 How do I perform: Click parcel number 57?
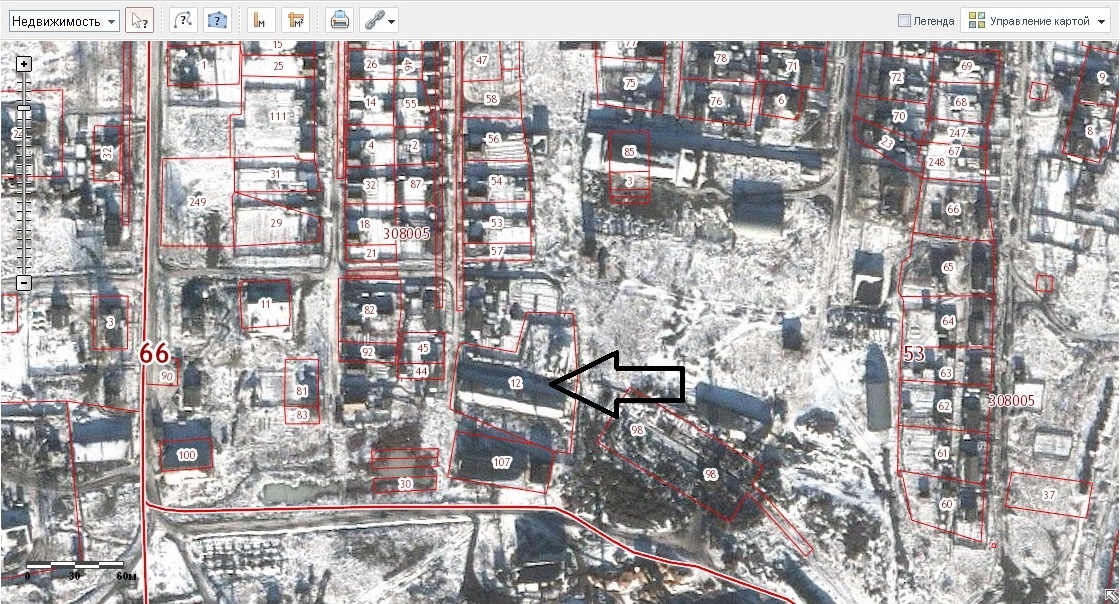(497, 251)
